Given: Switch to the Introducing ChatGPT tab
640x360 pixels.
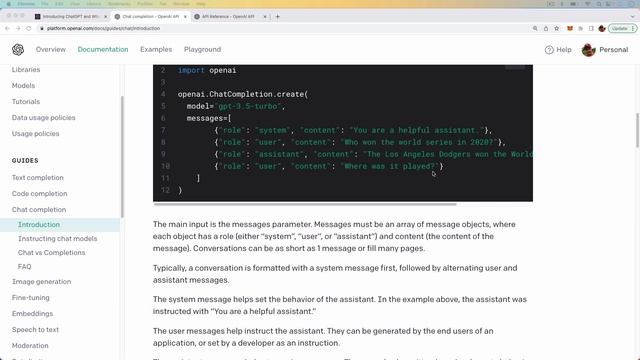Looking at the screenshot, I should pyautogui.click(x=71, y=17).
